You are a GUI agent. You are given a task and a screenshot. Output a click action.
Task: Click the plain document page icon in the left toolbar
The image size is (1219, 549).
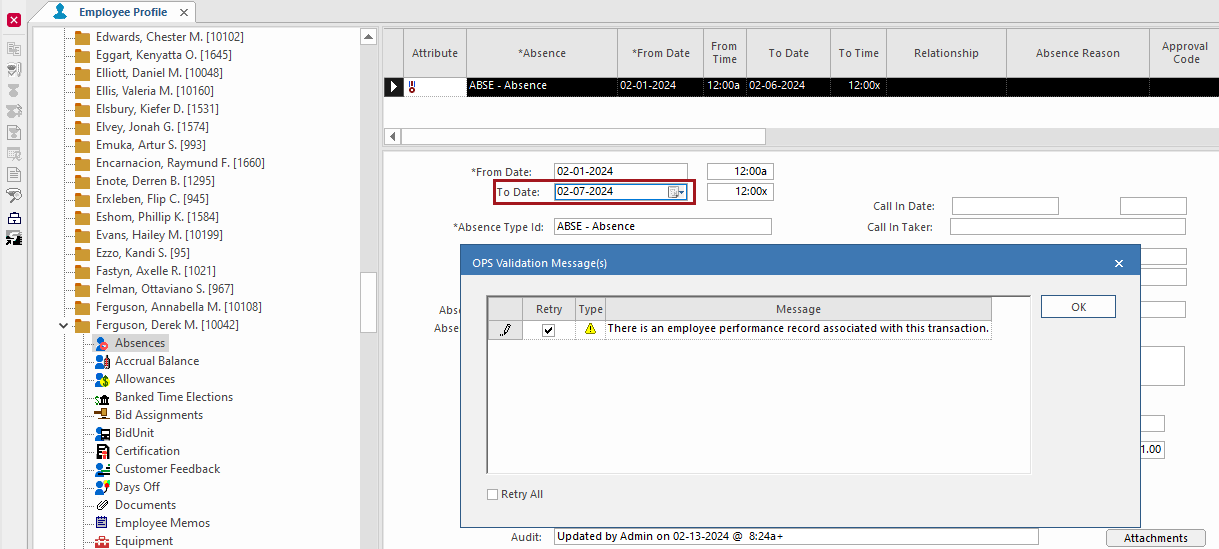(14, 174)
